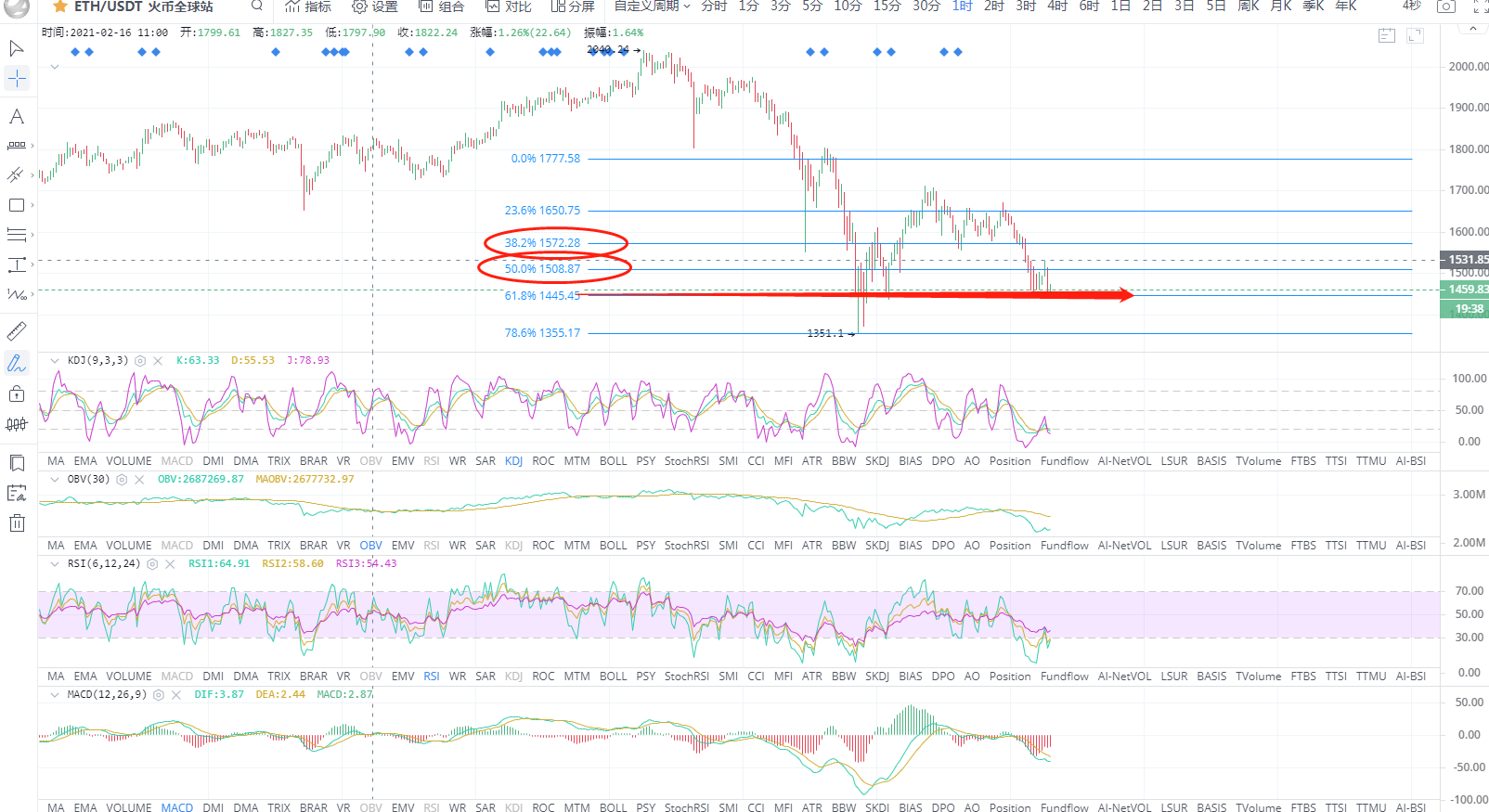Screen dimensions: 1489x812
Task: Open 设置 settings menu
Action: click(375, 6)
